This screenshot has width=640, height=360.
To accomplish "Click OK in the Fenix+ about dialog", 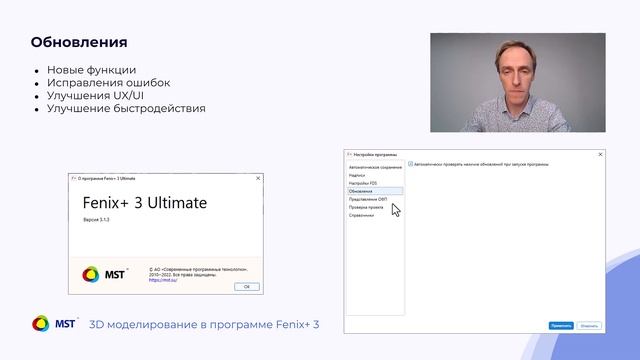I will (x=247, y=287).
